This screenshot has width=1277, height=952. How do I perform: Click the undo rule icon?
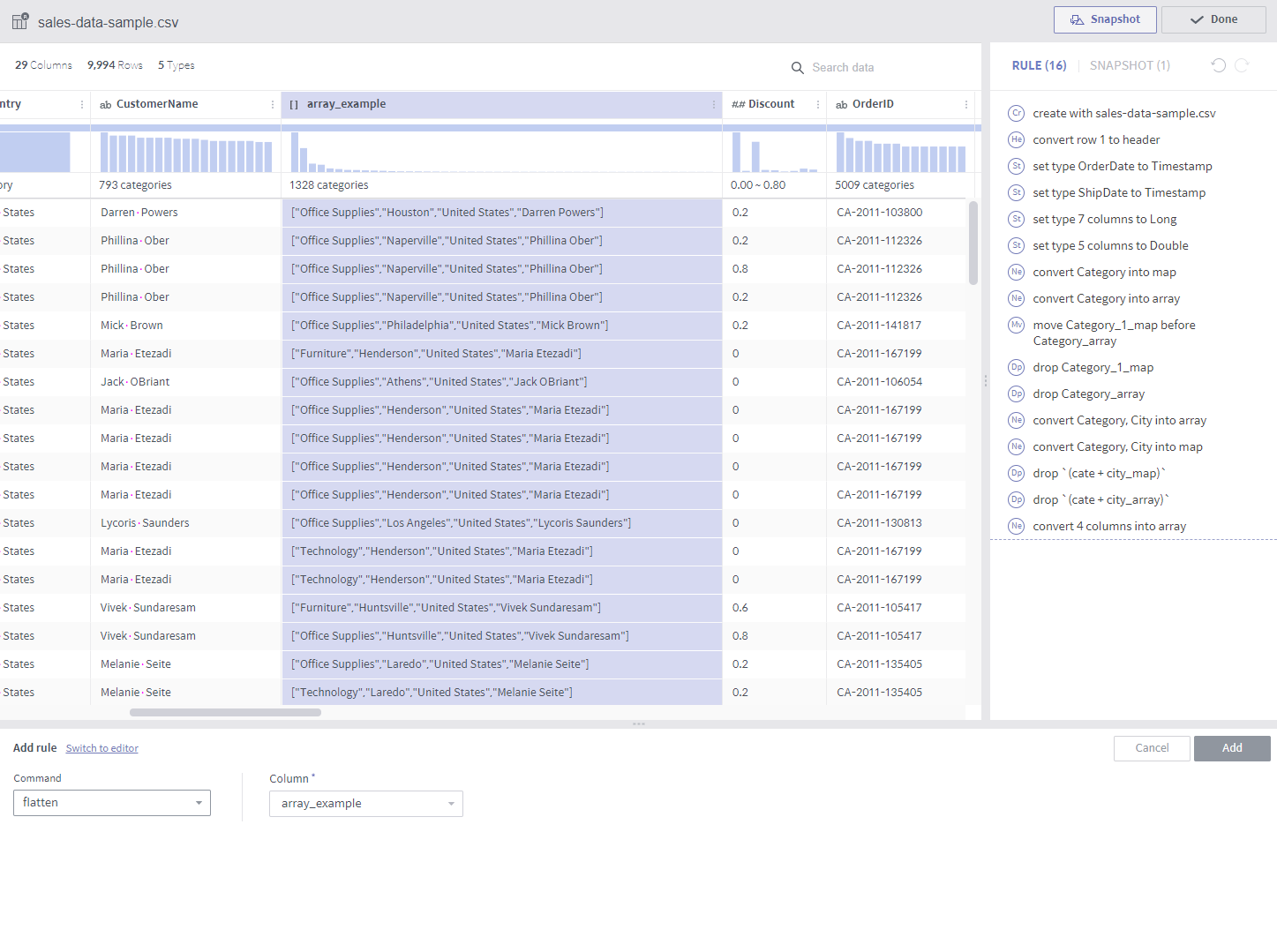[1219, 65]
